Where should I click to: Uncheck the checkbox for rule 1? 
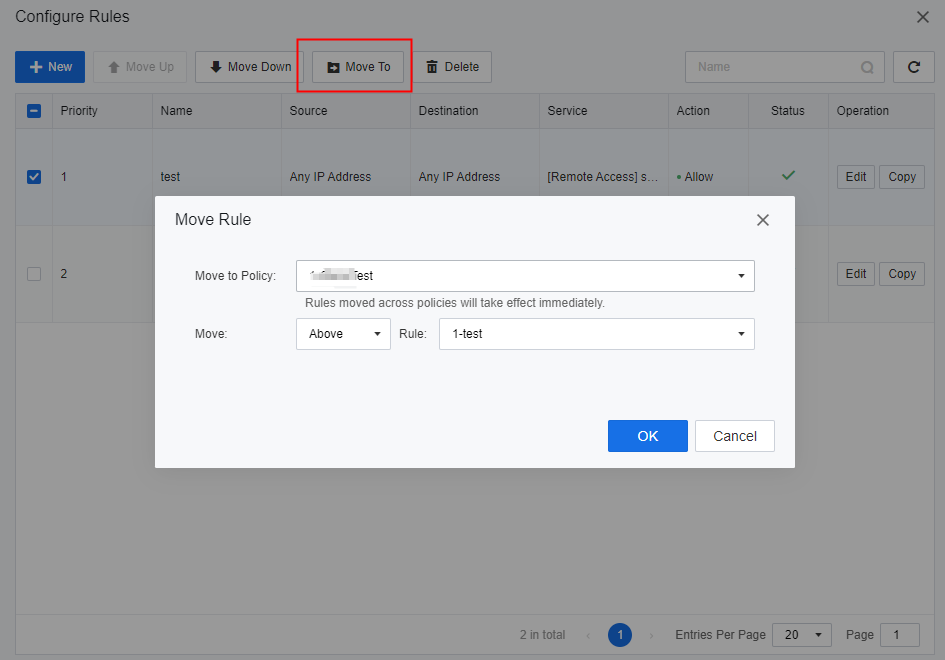tap(34, 177)
